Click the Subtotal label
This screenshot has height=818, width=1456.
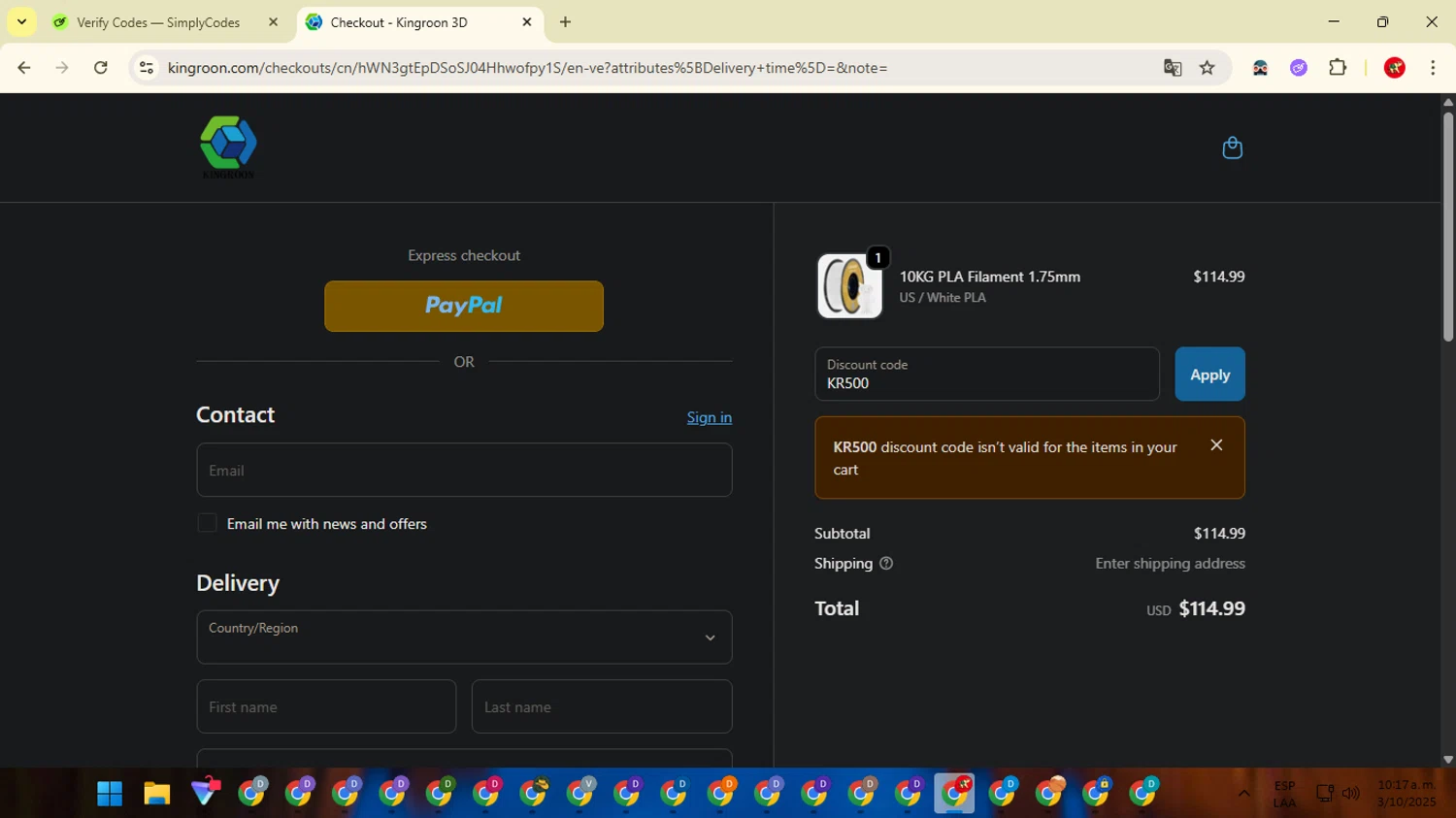coord(842,534)
